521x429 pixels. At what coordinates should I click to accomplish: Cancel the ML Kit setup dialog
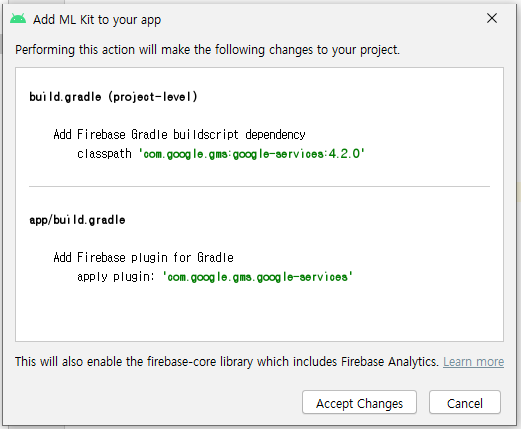tap(465, 403)
